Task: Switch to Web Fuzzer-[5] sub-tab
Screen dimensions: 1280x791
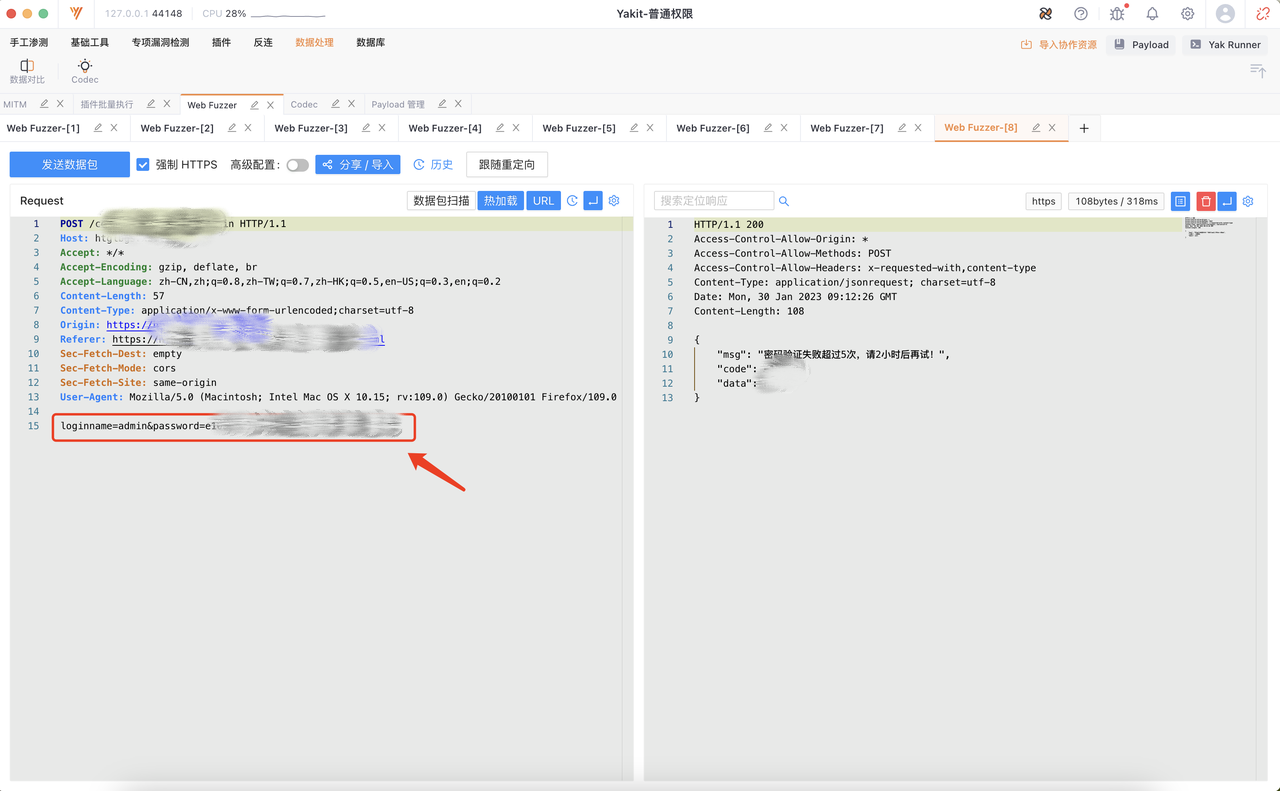Action: pos(579,128)
